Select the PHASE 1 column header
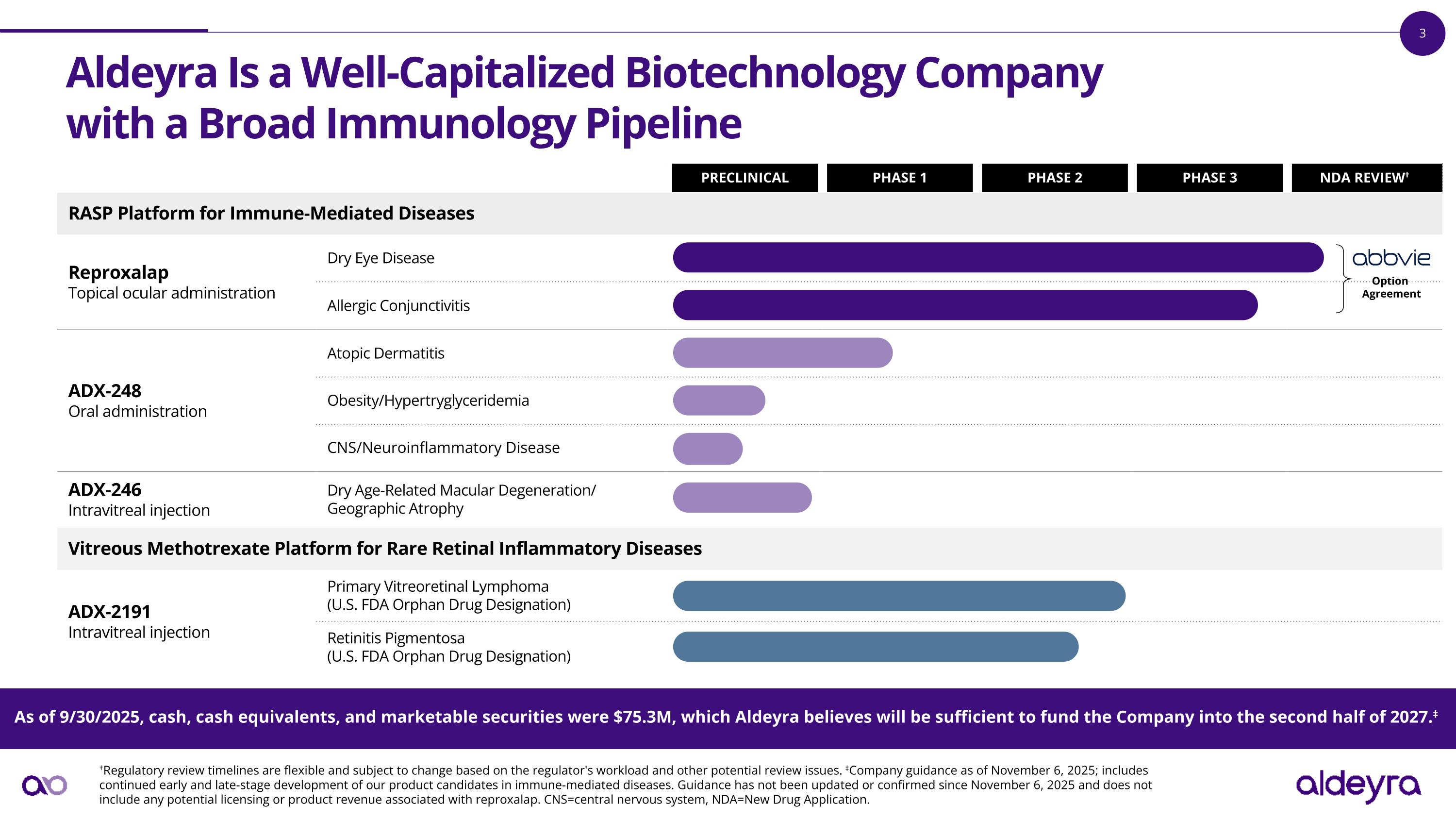Image resolution: width=1456 pixels, height=819 pixels. click(899, 178)
